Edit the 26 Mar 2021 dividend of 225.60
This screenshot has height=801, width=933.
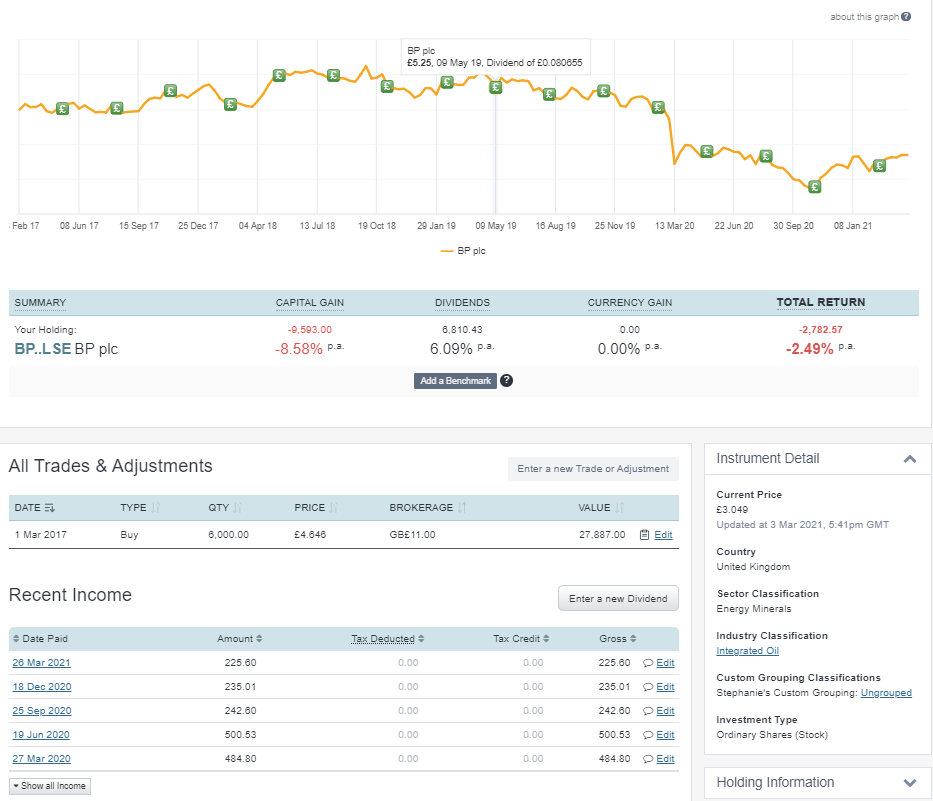(665, 663)
